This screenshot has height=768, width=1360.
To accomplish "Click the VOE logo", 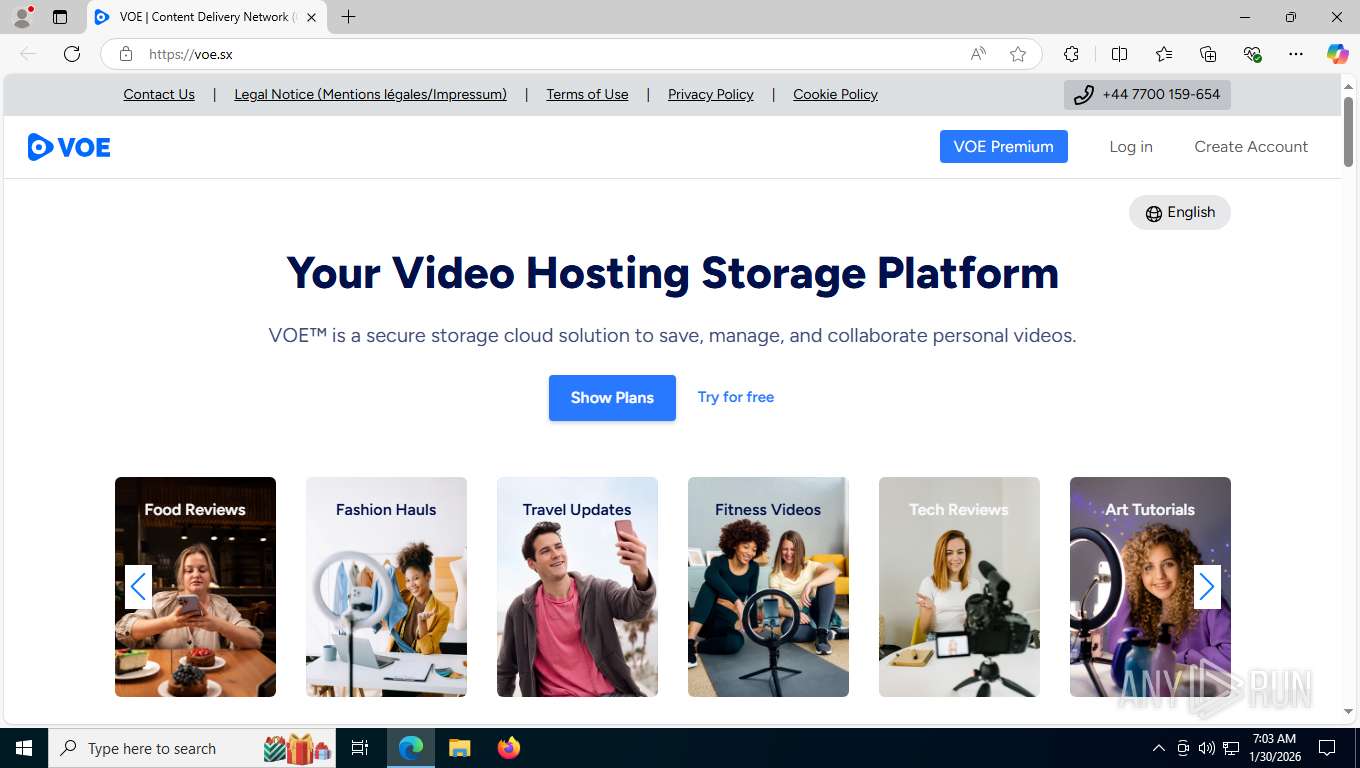I will click(x=69, y=147).
